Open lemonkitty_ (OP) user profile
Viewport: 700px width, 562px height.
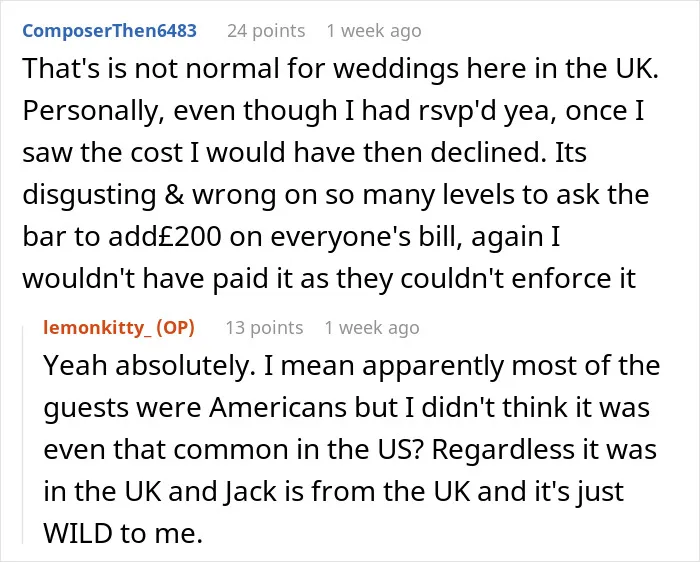(119, 328)
